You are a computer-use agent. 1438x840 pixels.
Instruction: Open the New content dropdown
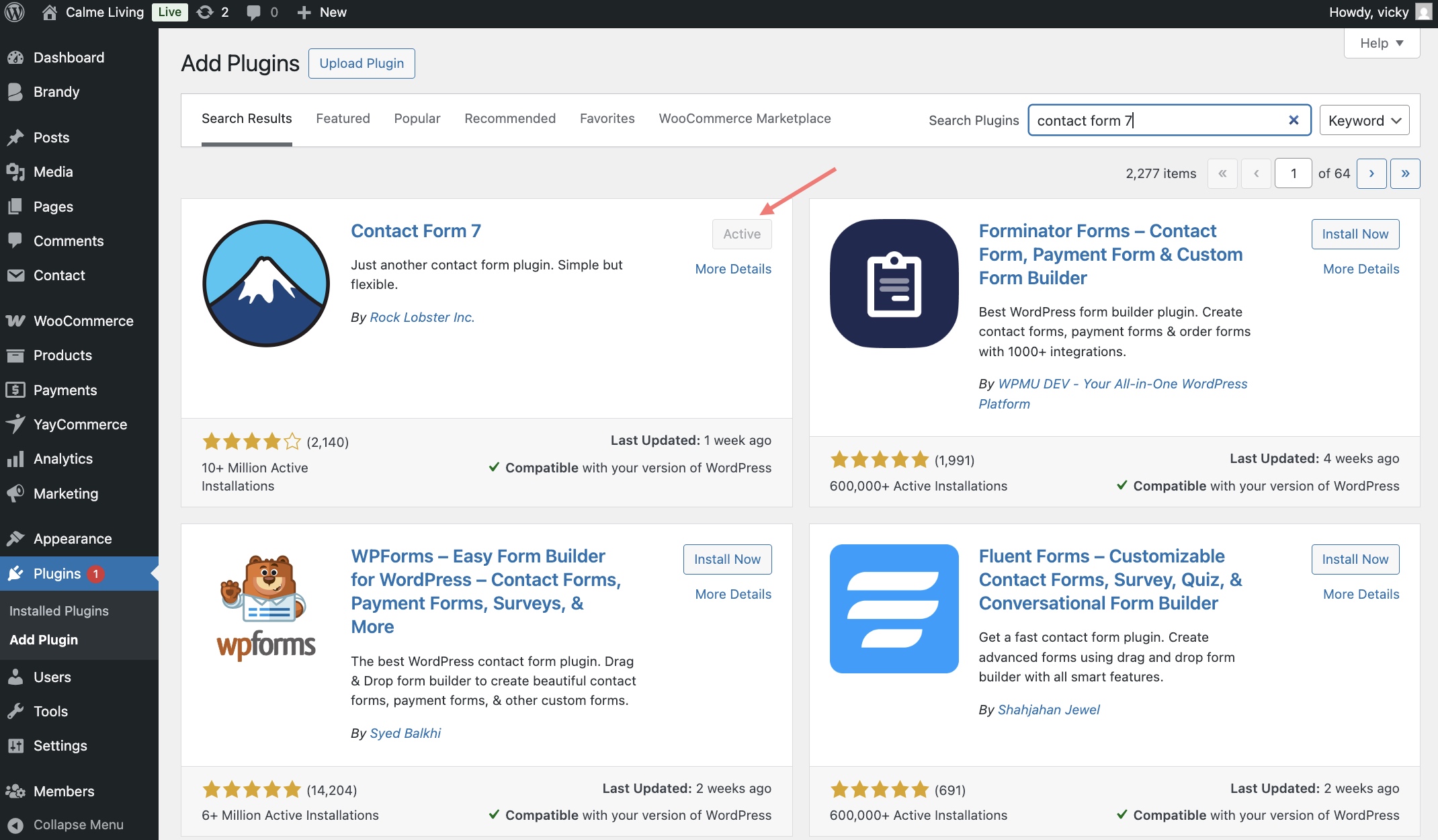point(323,12)
